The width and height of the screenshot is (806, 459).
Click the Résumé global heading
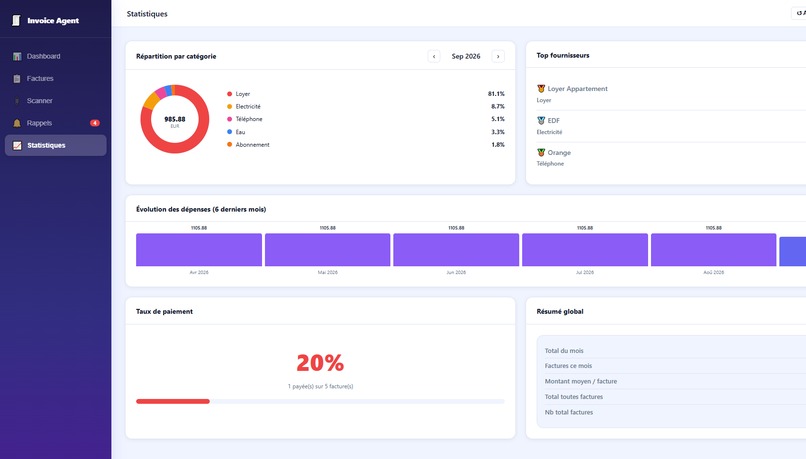[x=560, y=311]
